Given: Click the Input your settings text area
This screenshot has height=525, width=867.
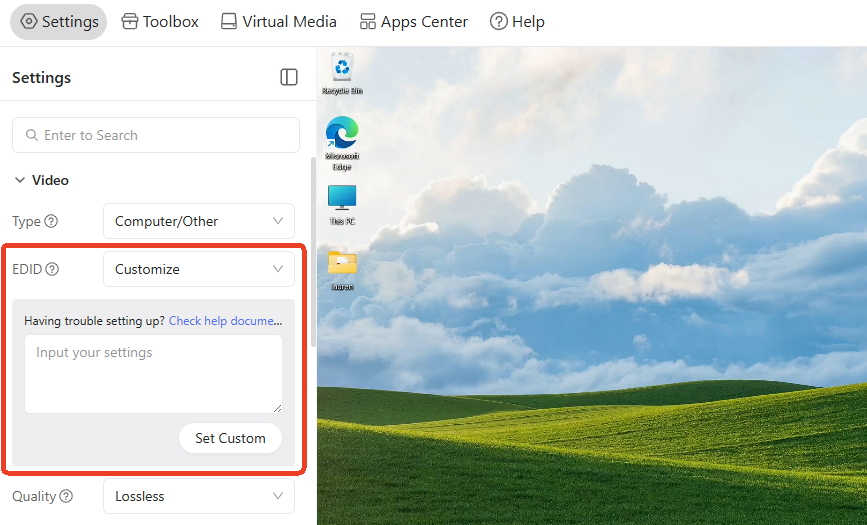Looking at the screenshot, I should [x=153, y=373].
